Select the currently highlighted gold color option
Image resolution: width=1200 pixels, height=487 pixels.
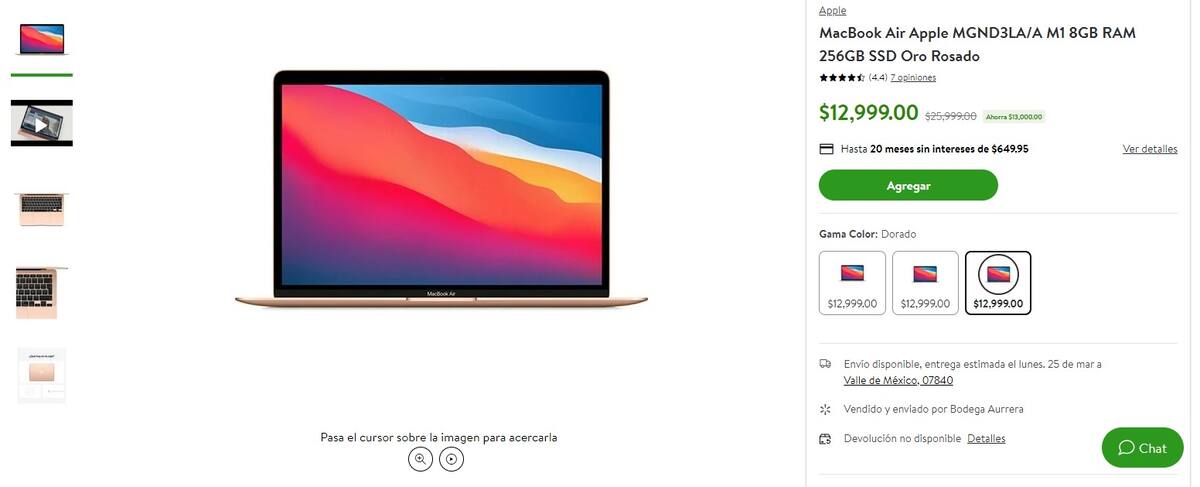pos(998,283)
